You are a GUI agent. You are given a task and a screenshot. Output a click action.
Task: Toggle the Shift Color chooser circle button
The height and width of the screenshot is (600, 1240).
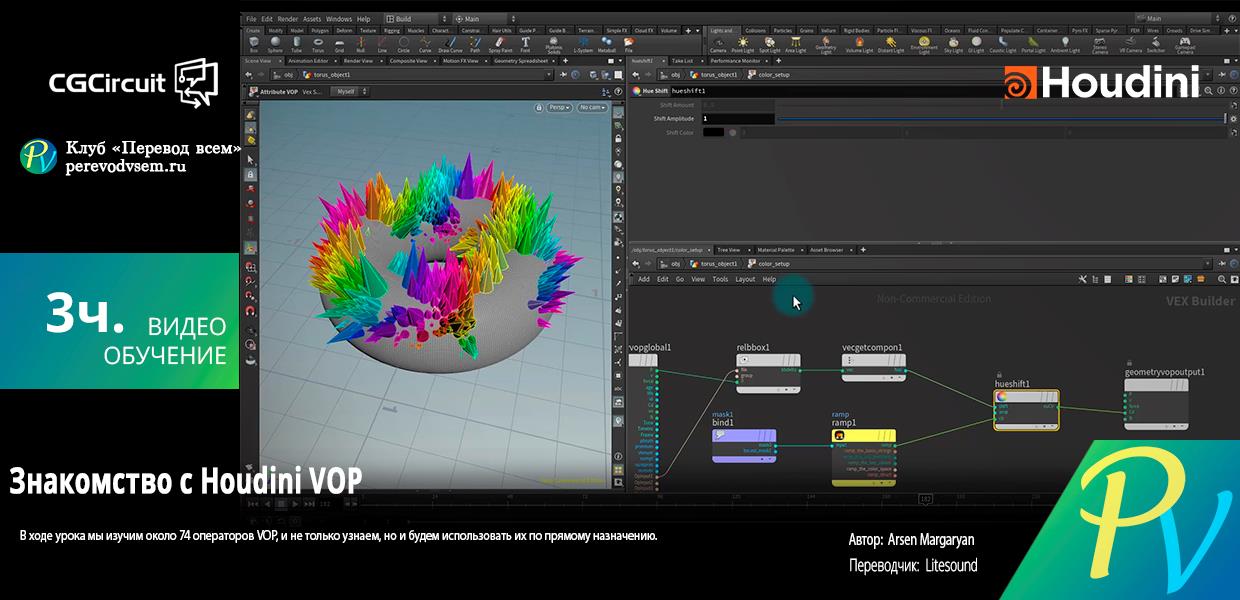point(732,132)
